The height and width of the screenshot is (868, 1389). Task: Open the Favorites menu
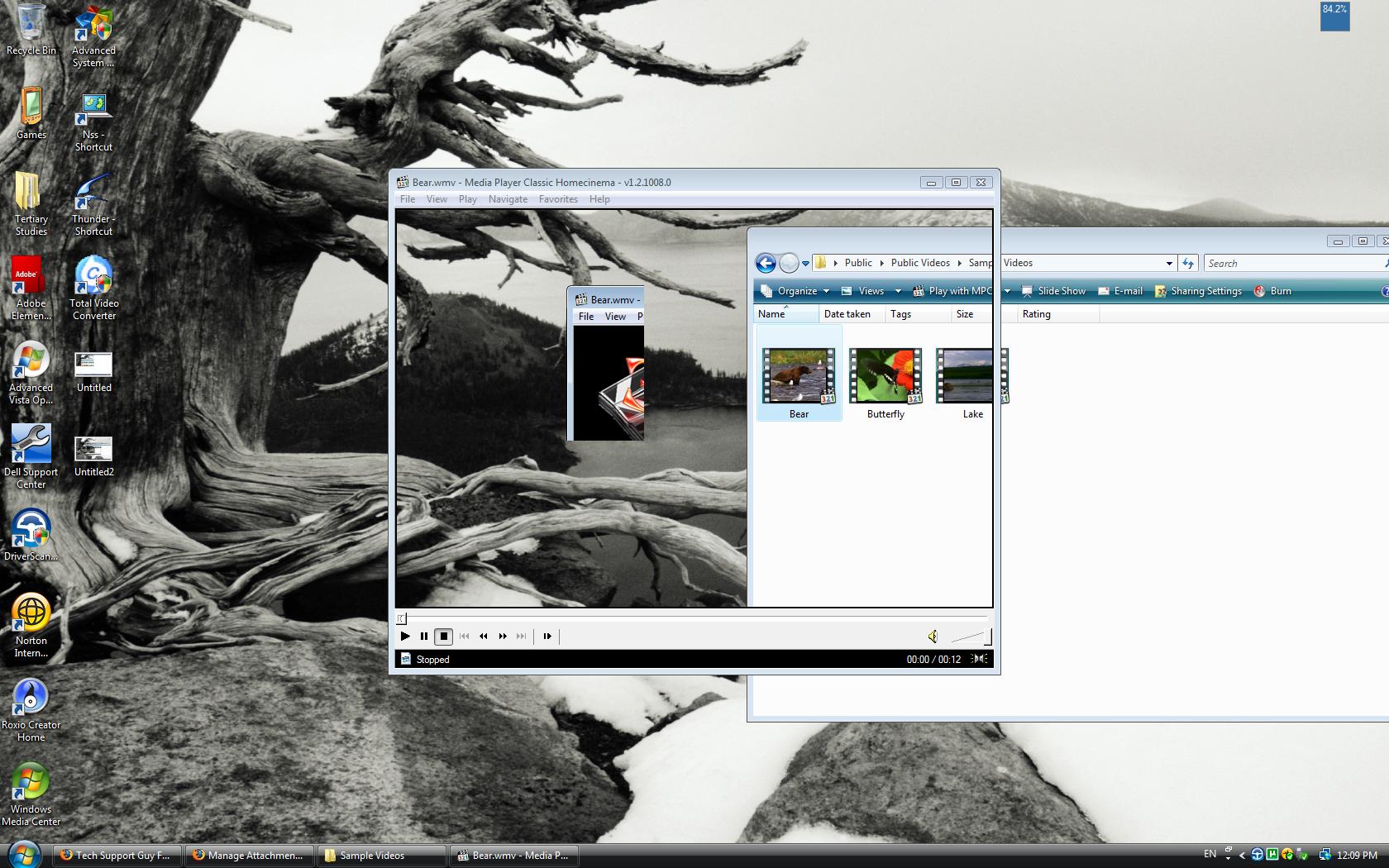[x=558, y=199]
